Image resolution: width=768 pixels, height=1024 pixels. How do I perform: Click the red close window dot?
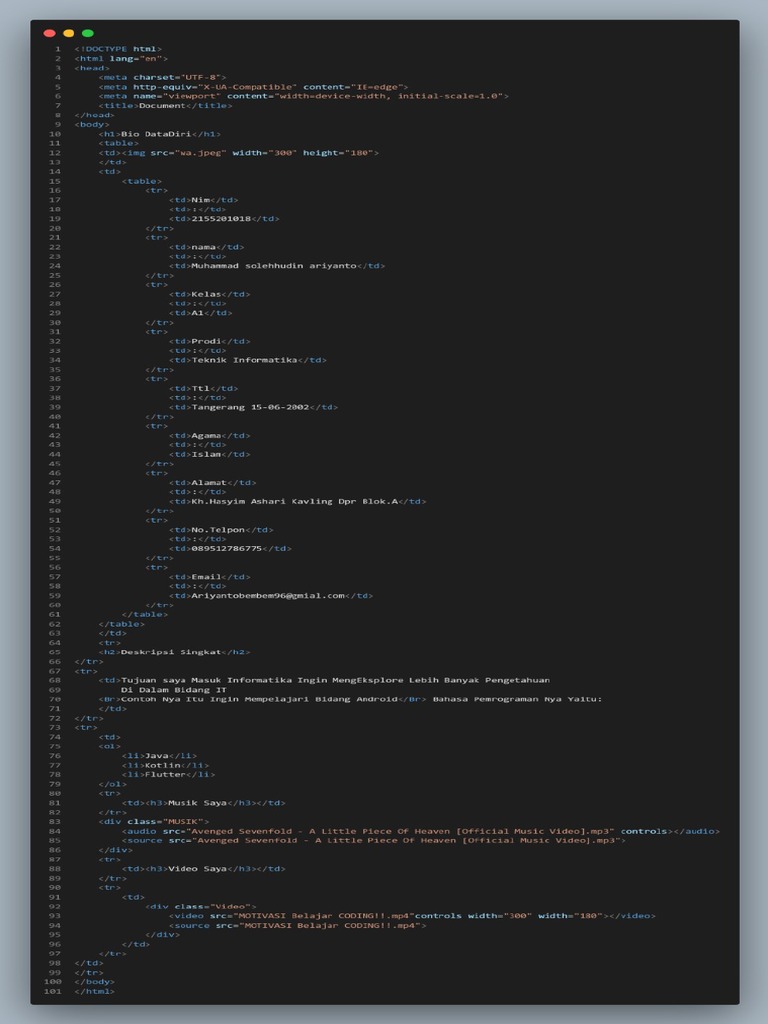tap(50, 33)
